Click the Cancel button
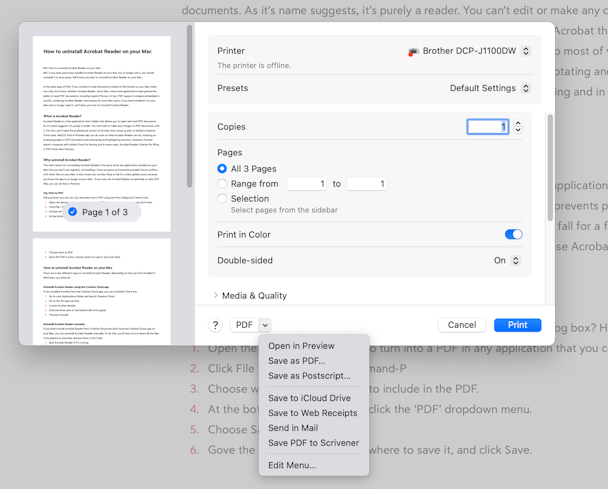This screenshot has width=608, height=489. click(x=462, y=325)
